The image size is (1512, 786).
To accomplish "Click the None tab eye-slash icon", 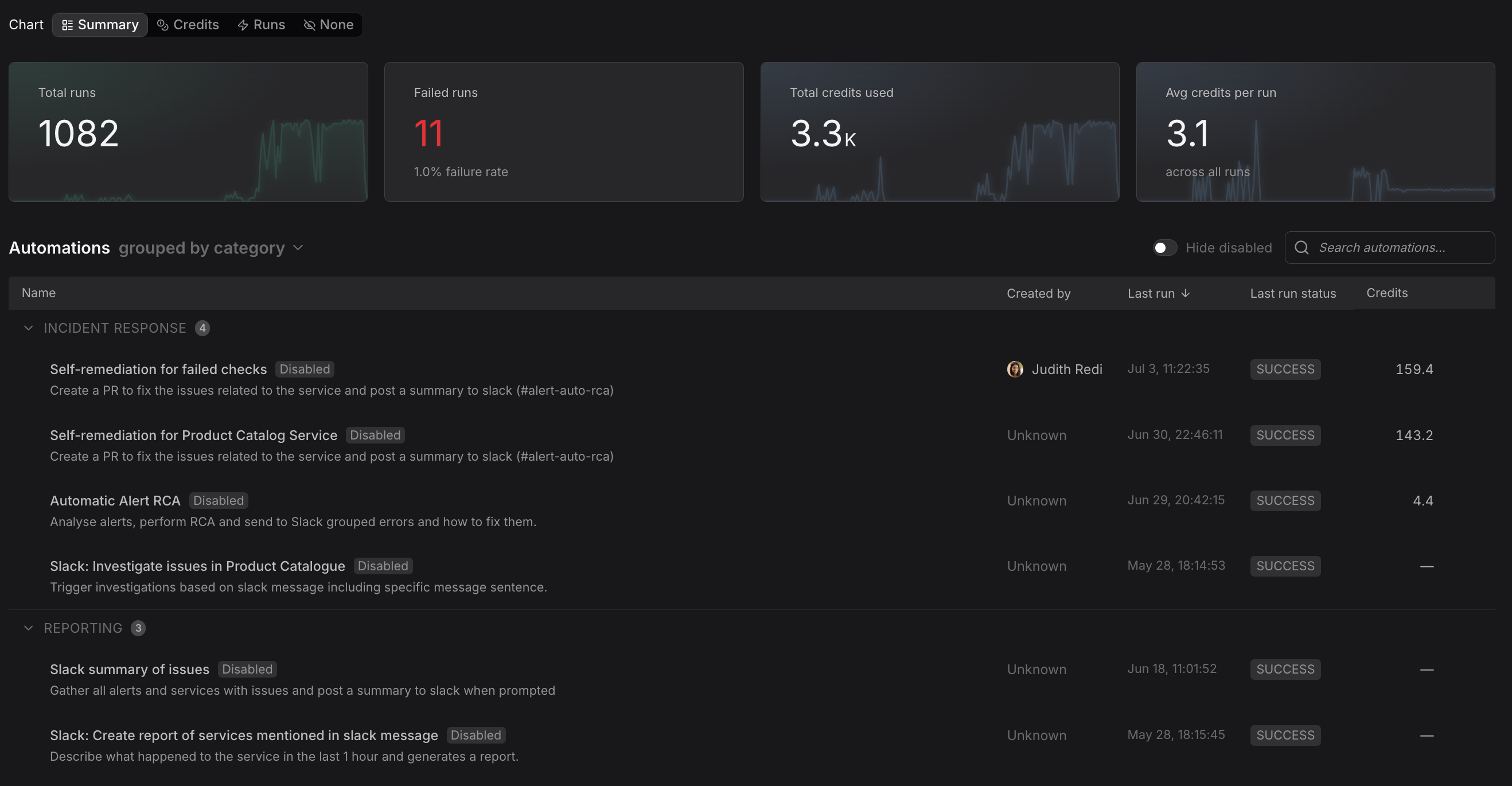I will point(309,25).
